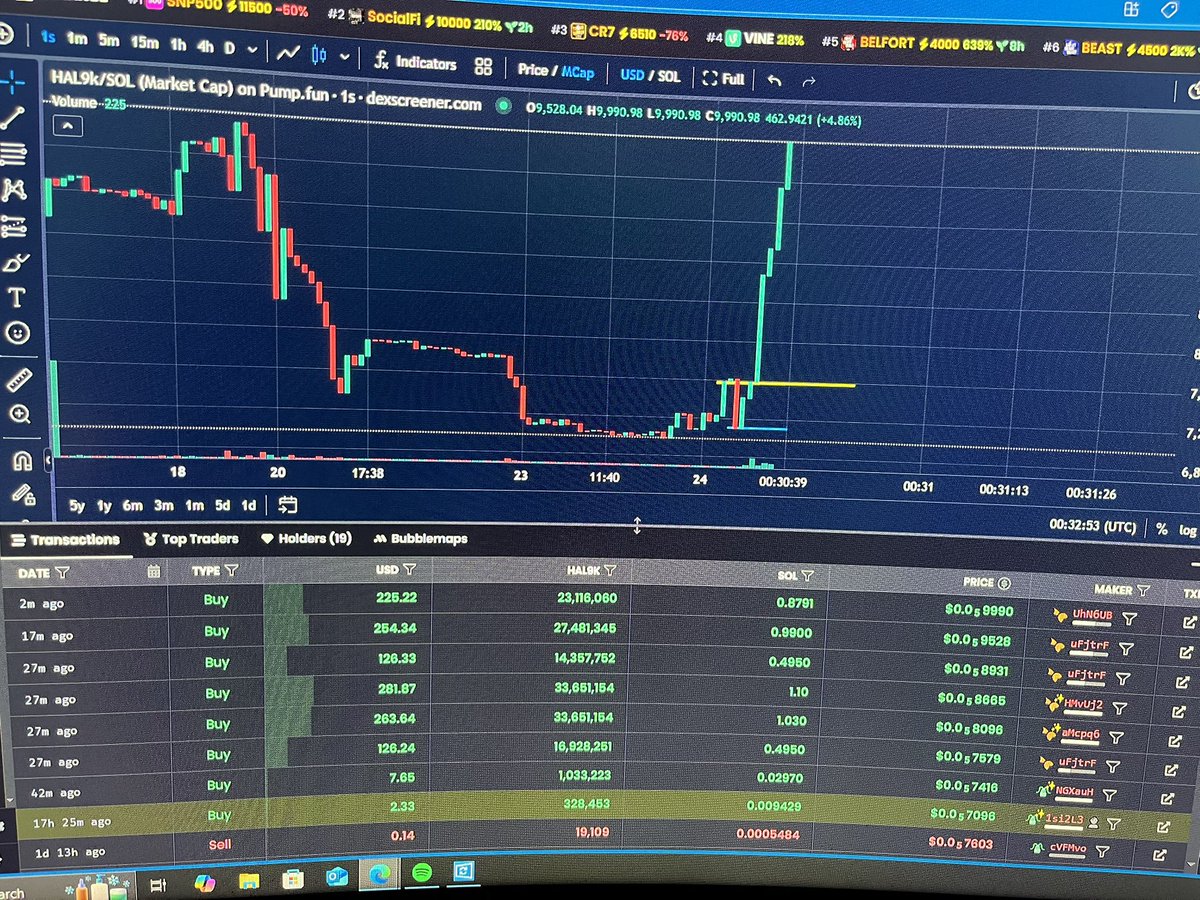
Task: Filter by MAKER column header
Action: [1142, 591]
